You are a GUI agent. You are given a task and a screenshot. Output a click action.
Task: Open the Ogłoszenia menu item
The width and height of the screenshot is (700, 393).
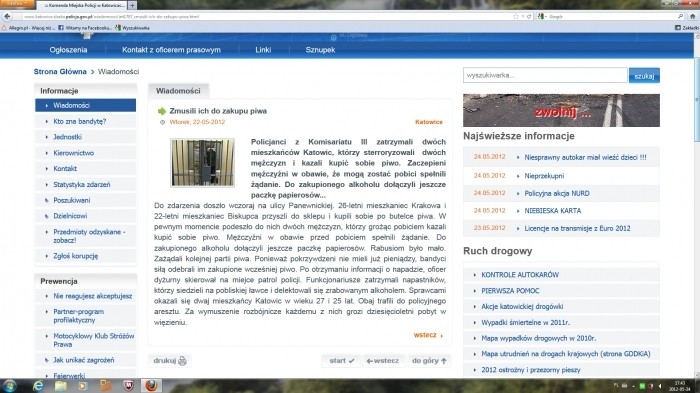coord(68,50)
